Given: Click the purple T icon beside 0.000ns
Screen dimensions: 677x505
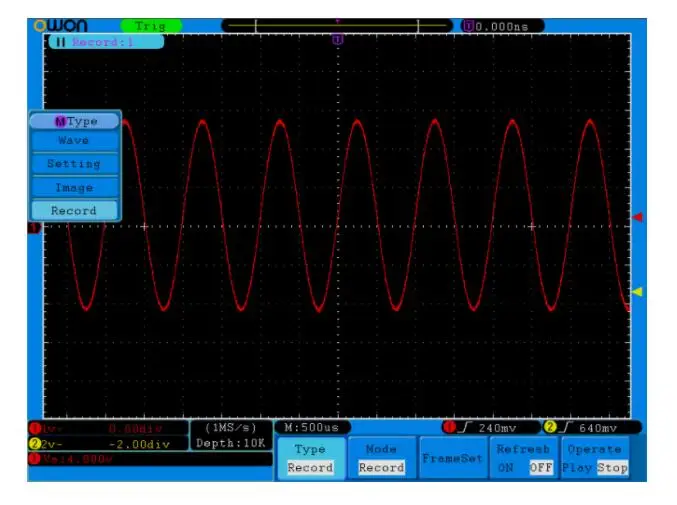Looking at the screenshot, I should pyautogui.click(x=468, y=26).
